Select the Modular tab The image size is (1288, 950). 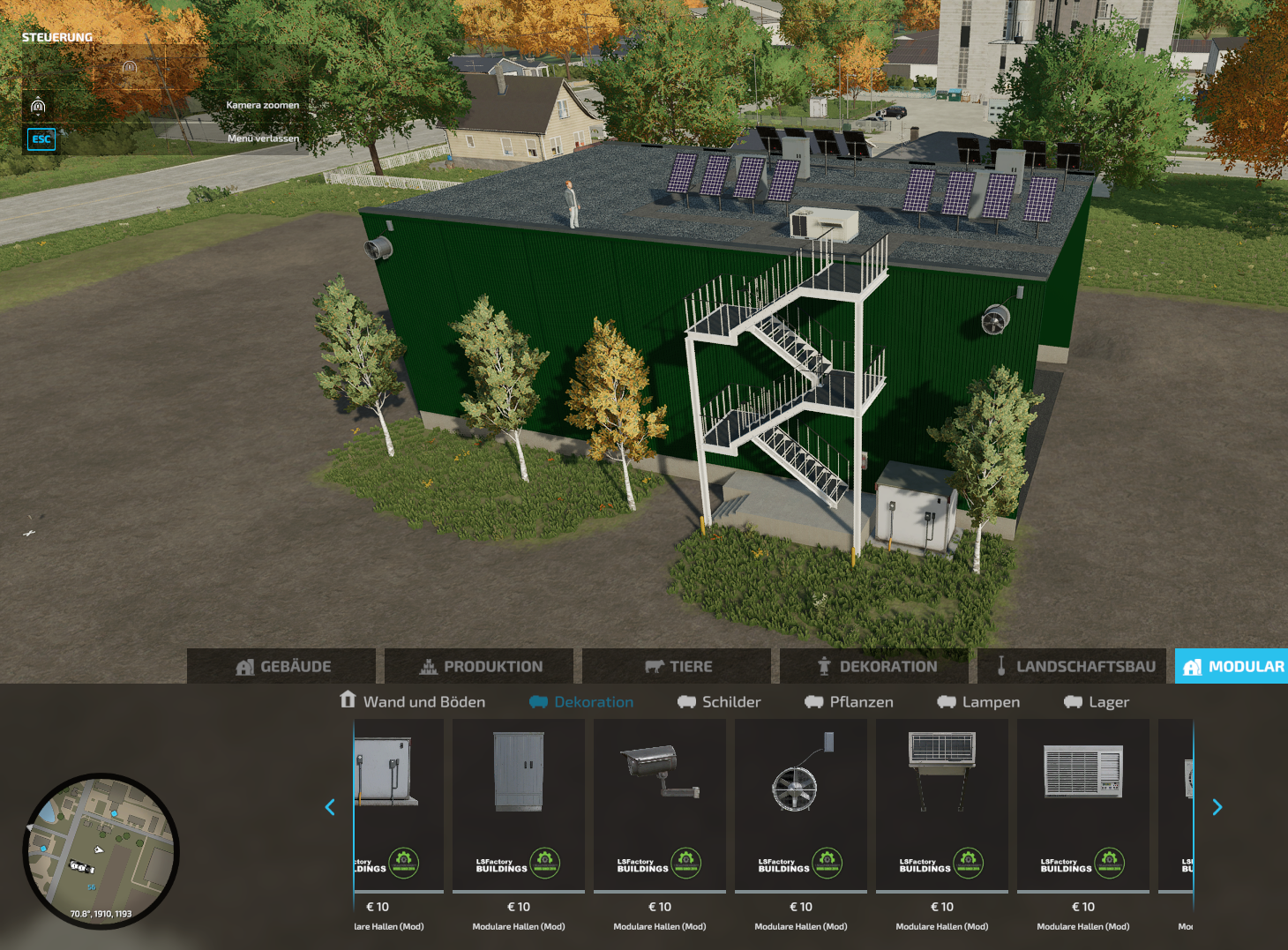1232,667
